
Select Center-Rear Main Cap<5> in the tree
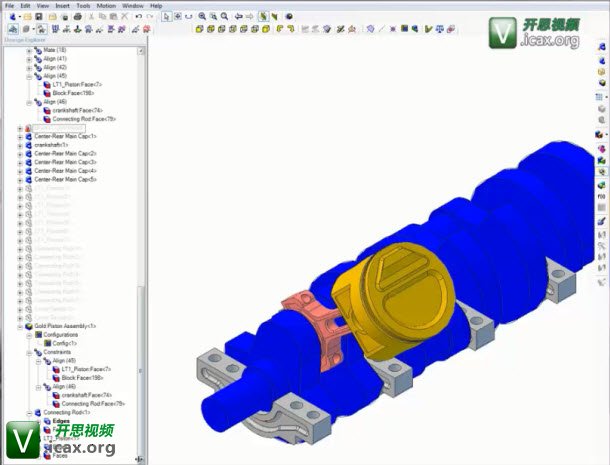tap(65, 179)
